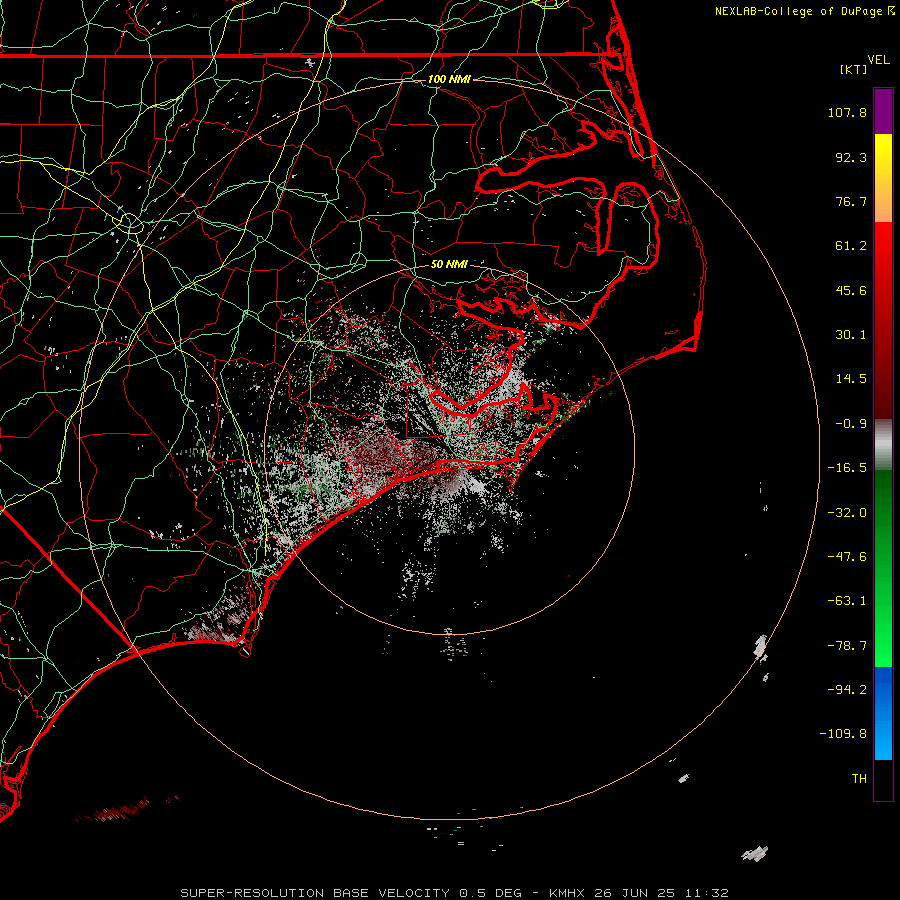900x900 pixels.
Task: Select the 107.8 scale value
Action: pyautogui.click(x=847, y=112)
